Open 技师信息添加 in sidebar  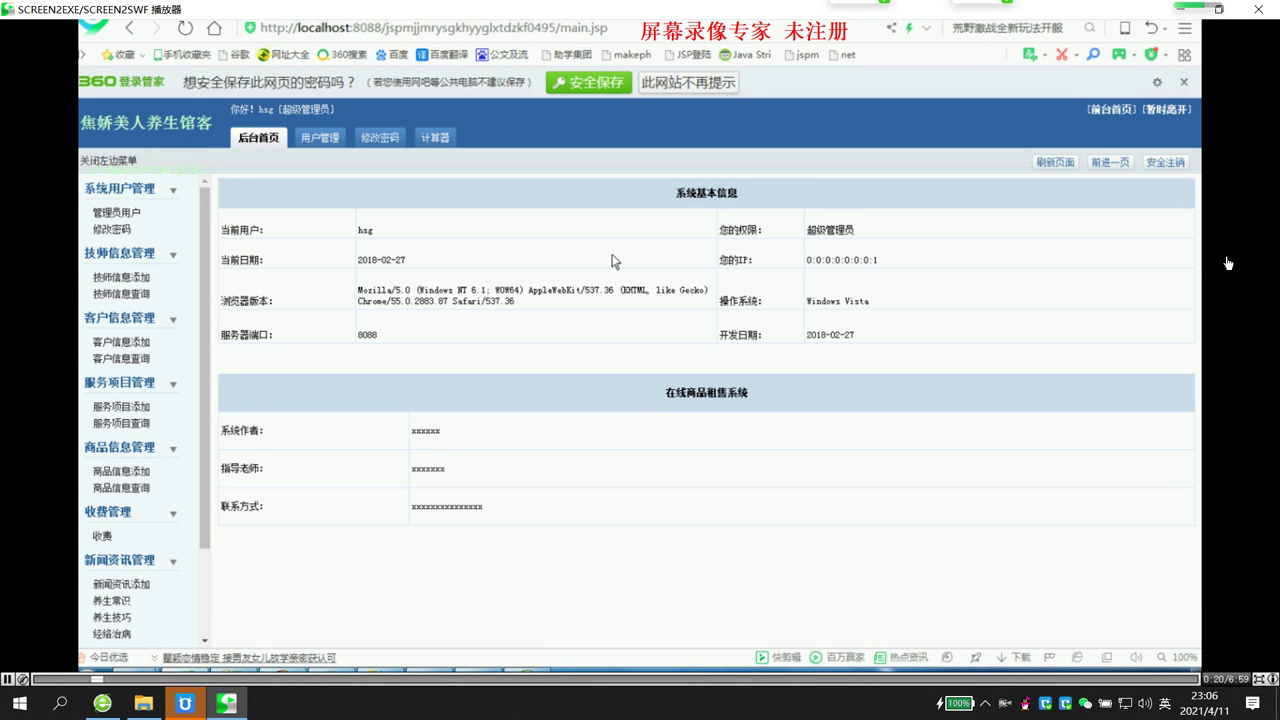coord(121,277)
